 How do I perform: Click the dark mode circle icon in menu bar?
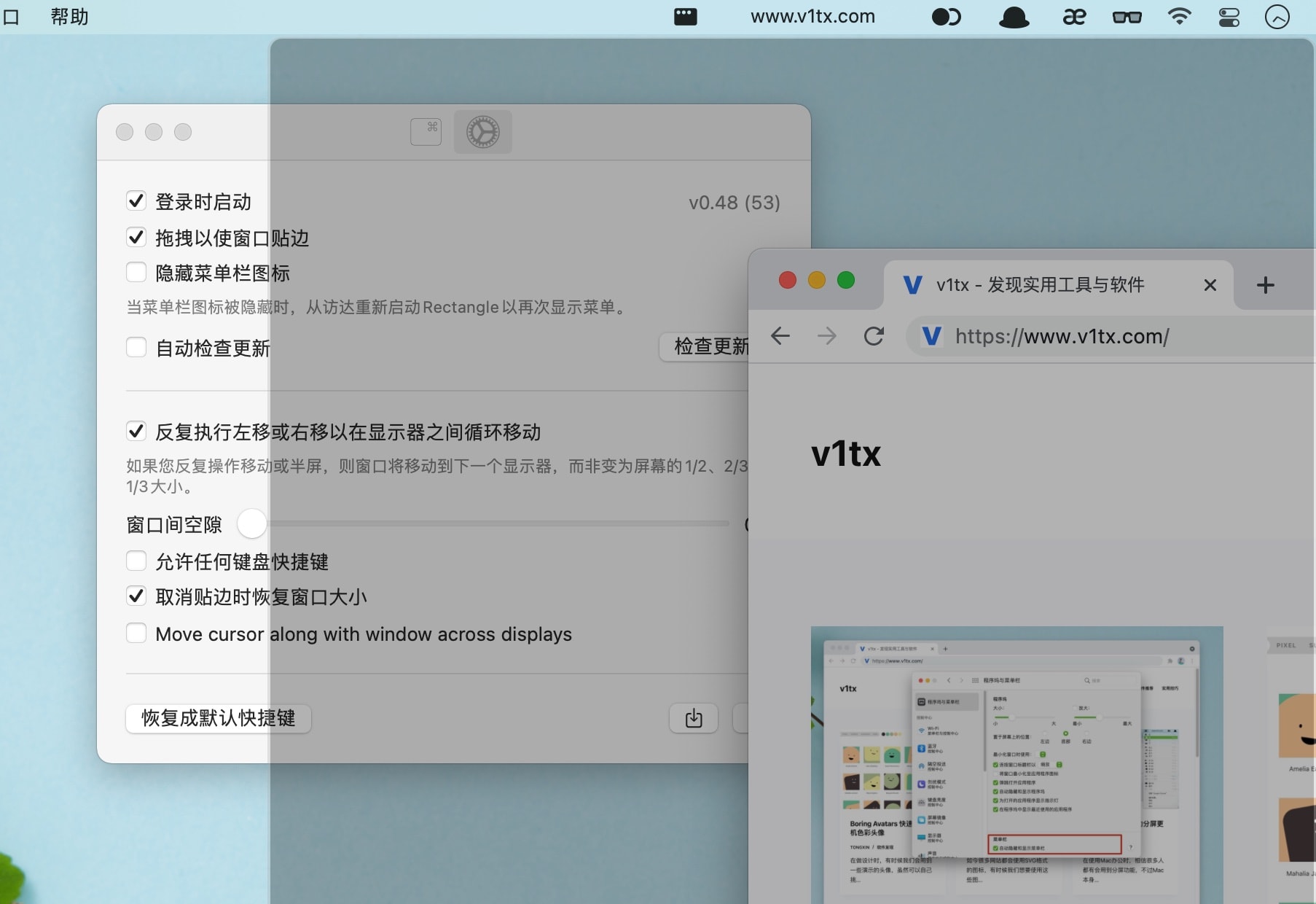947,17
